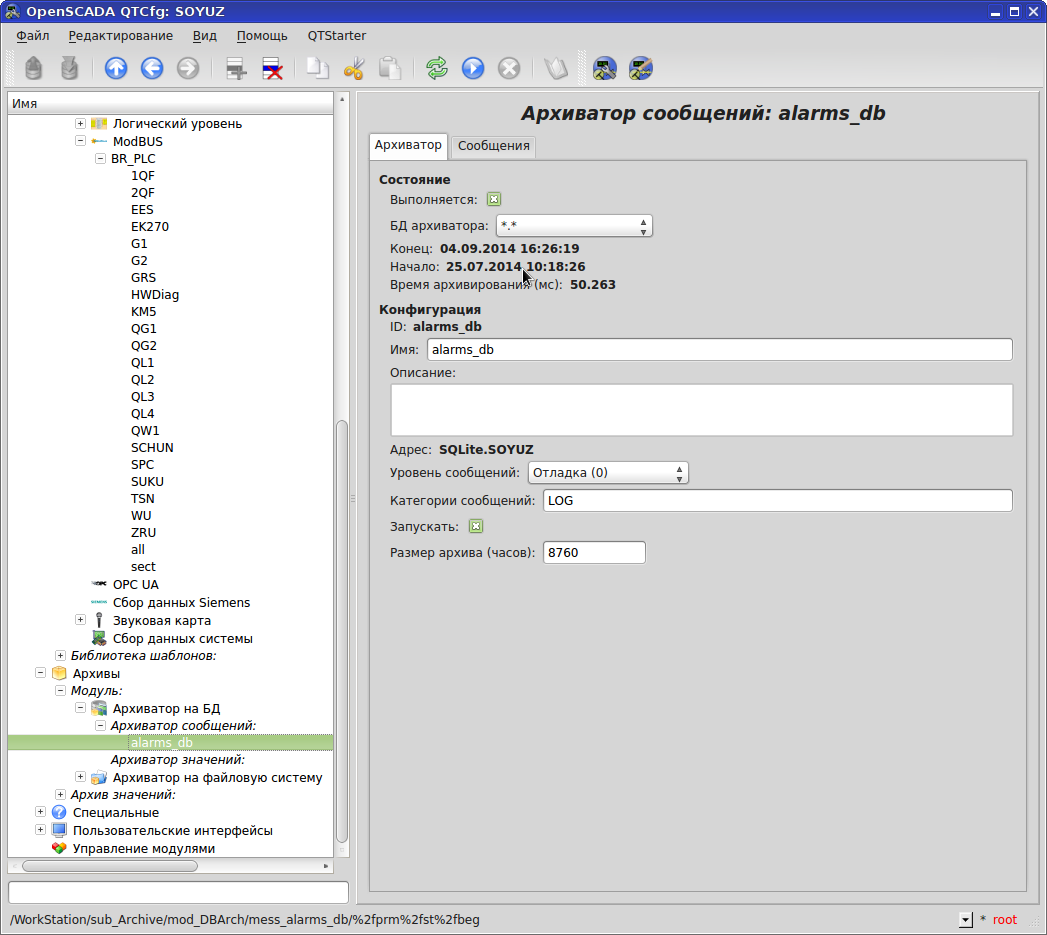Select ModBUS icon in tree
The height and width of the screenshot is (935, 1047).
click(99, 141)
